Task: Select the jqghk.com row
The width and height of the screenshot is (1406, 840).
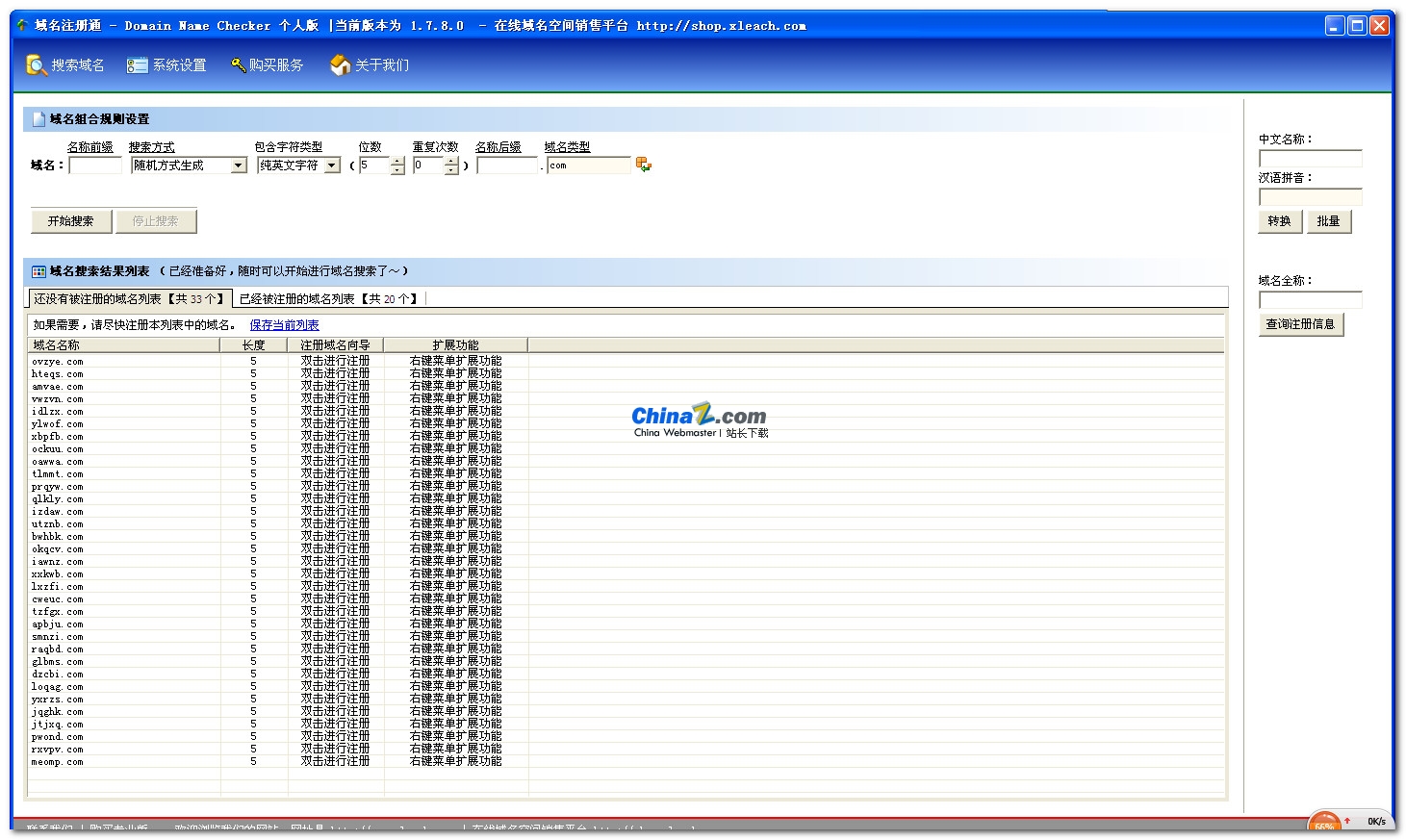Action: click(x=626, y=711)
